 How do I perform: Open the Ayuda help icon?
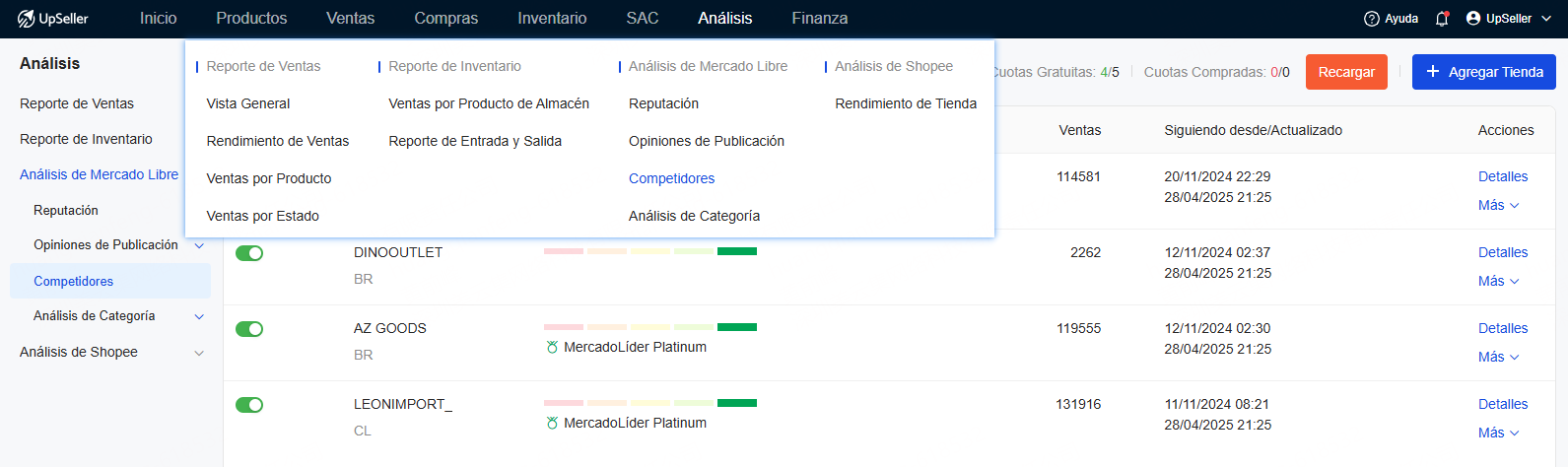click(1371, 19)
